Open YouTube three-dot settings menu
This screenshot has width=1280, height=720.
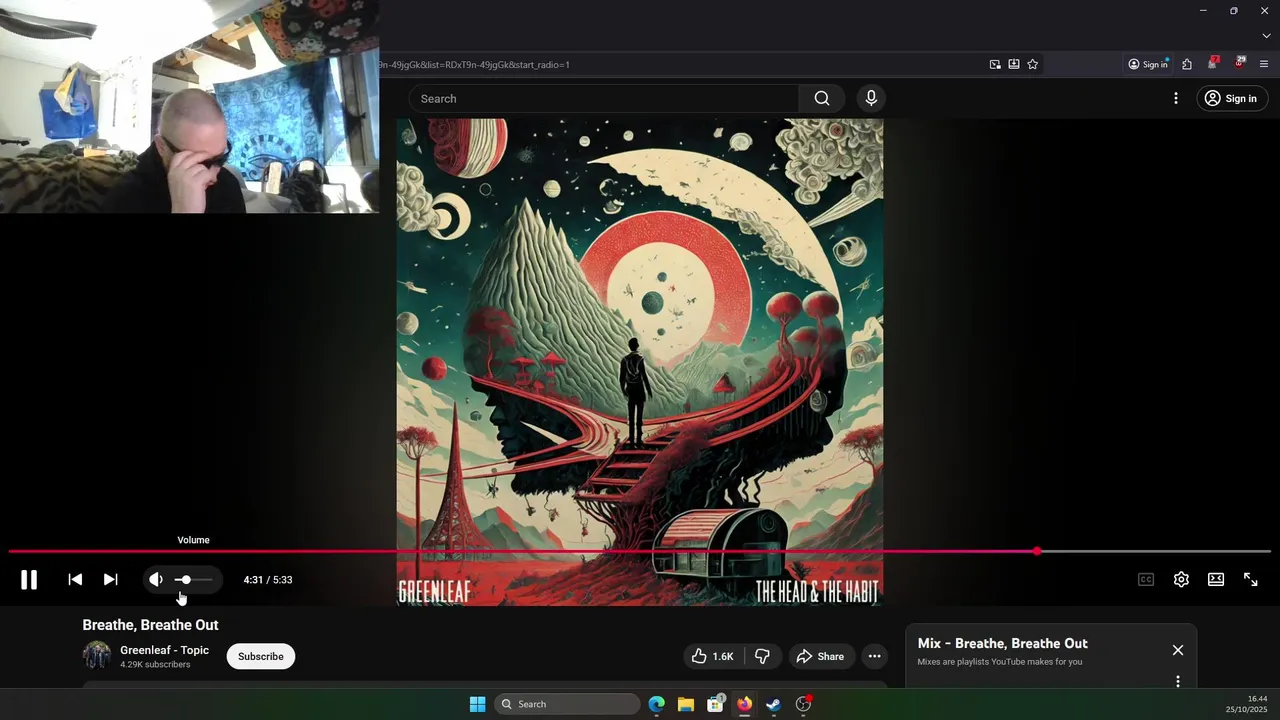(1176, 98)
